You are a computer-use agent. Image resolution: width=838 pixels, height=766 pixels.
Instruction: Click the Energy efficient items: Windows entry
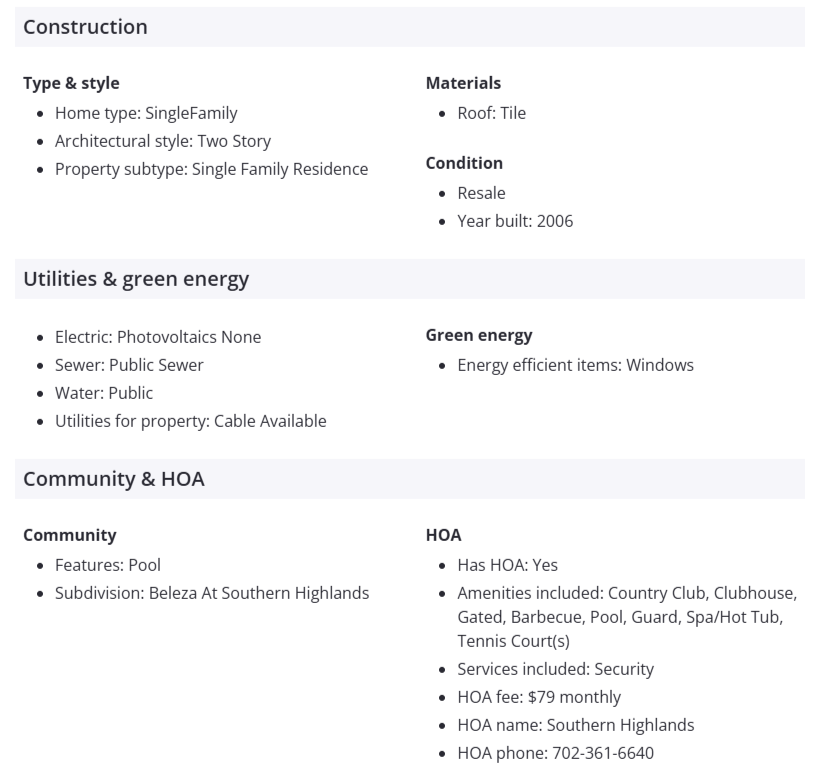point(575,365)
